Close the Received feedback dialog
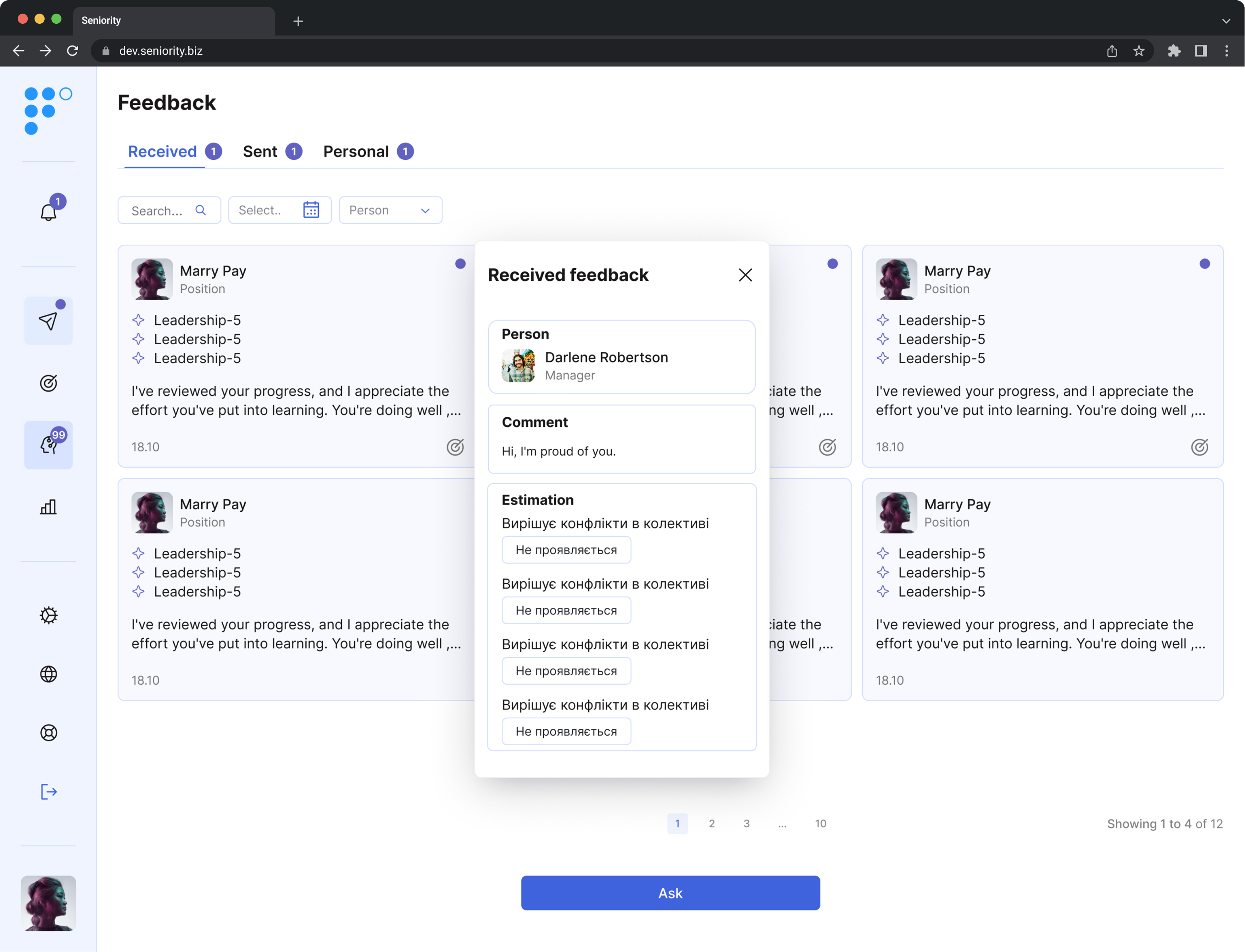The width and height of the screenshot is (1245, 952). pos(745,275)
